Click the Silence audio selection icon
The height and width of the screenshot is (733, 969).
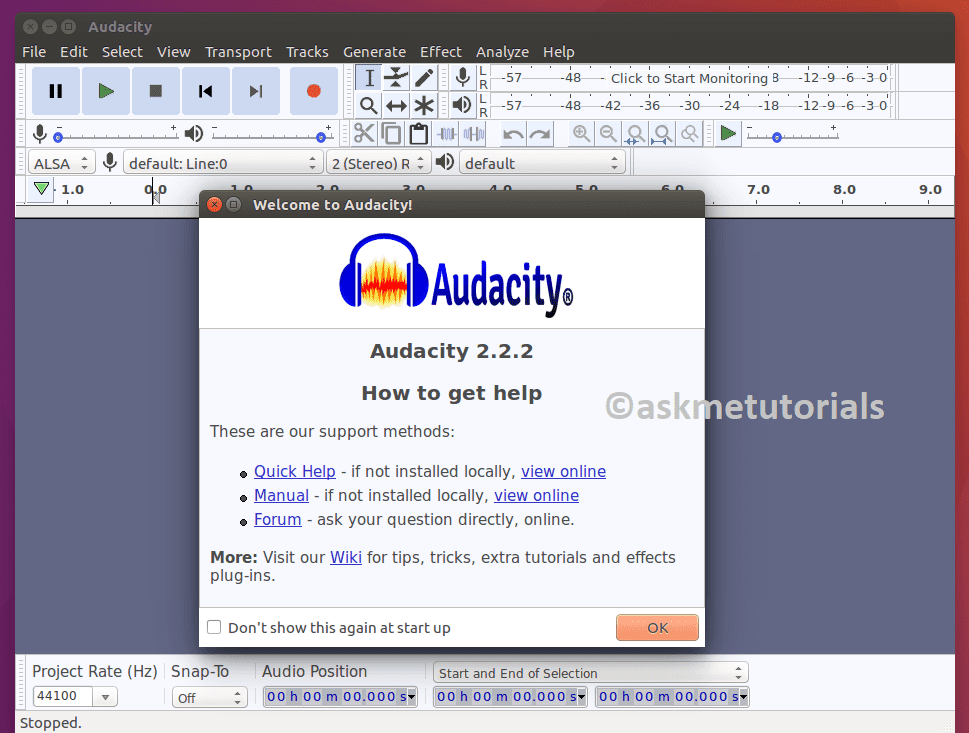pyautogui.click(x=474, y=133)
